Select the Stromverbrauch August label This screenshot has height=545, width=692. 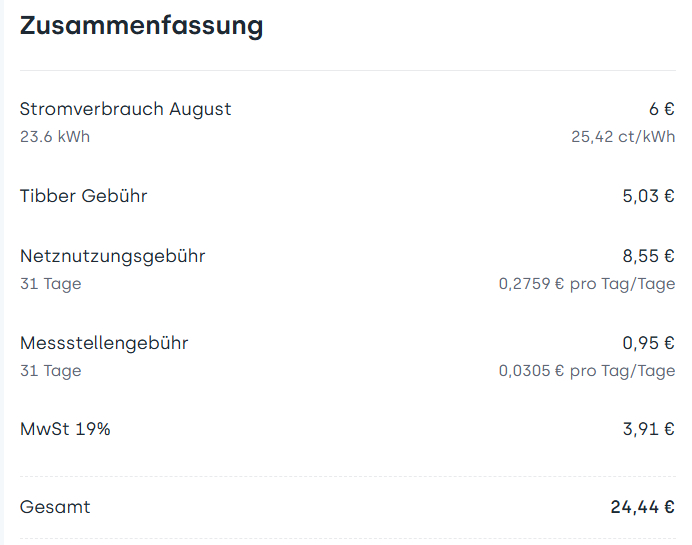[x=125, y=109]
